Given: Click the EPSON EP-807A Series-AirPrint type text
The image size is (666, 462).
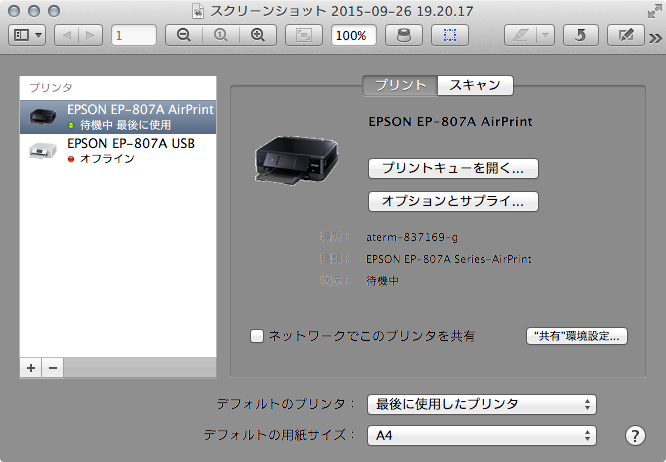Looking at the screenshot, I should tap(449, 259).
